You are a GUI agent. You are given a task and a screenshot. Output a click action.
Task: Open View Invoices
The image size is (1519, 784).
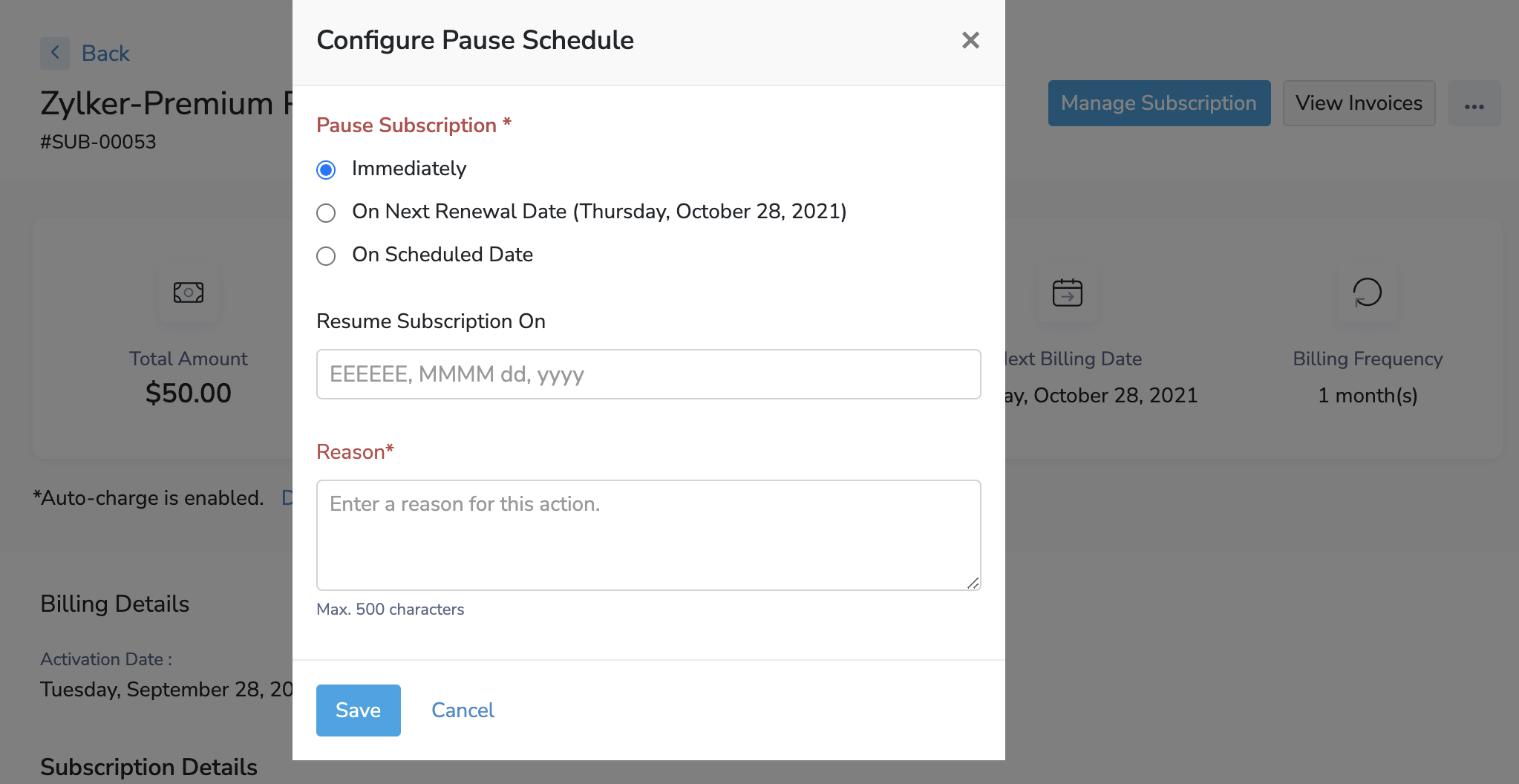point(1359,103)
